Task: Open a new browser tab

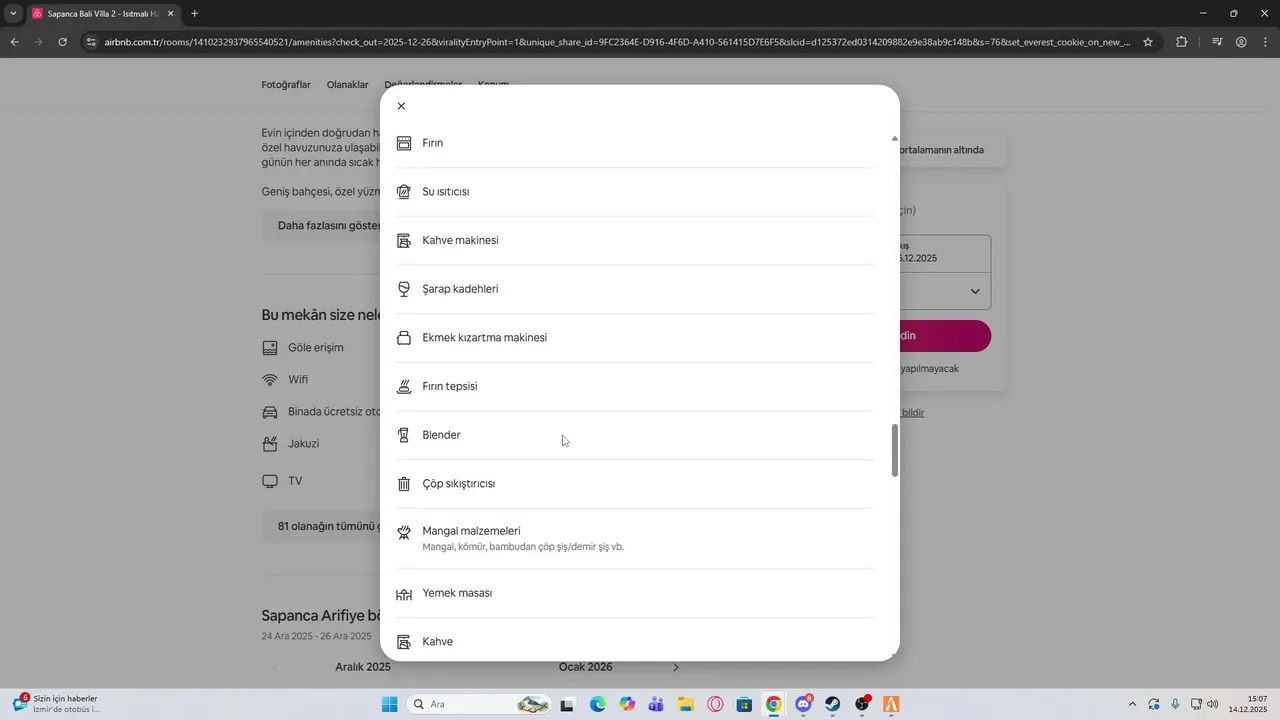Action: pyautogui.click(x=194, y=14)
